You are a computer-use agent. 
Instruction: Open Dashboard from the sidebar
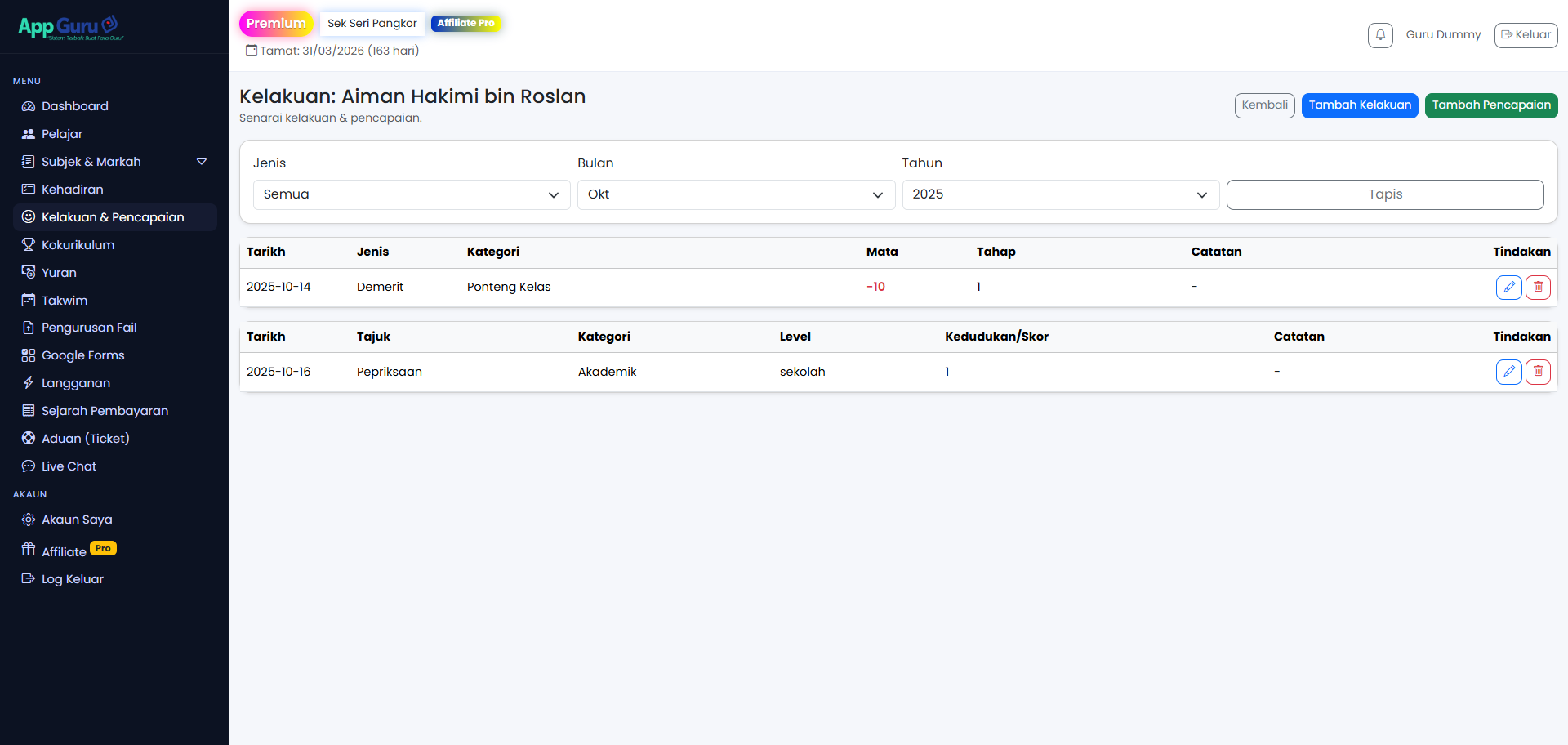click(x=74, y=106)
